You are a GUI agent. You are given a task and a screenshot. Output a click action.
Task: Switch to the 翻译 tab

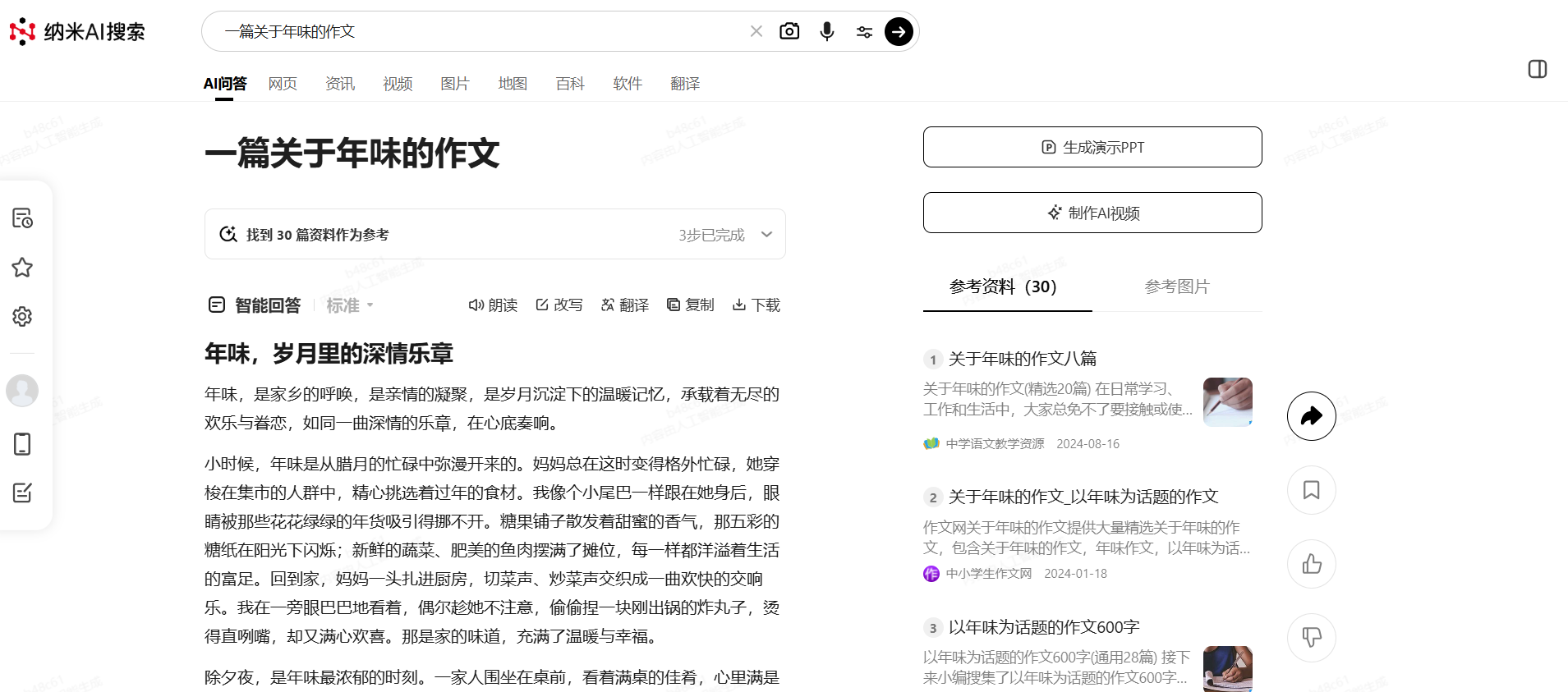(685, 84)
